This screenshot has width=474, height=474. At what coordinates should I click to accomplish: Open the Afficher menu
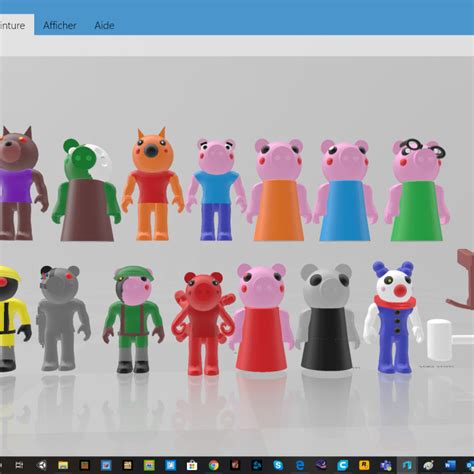pos(60,25)
